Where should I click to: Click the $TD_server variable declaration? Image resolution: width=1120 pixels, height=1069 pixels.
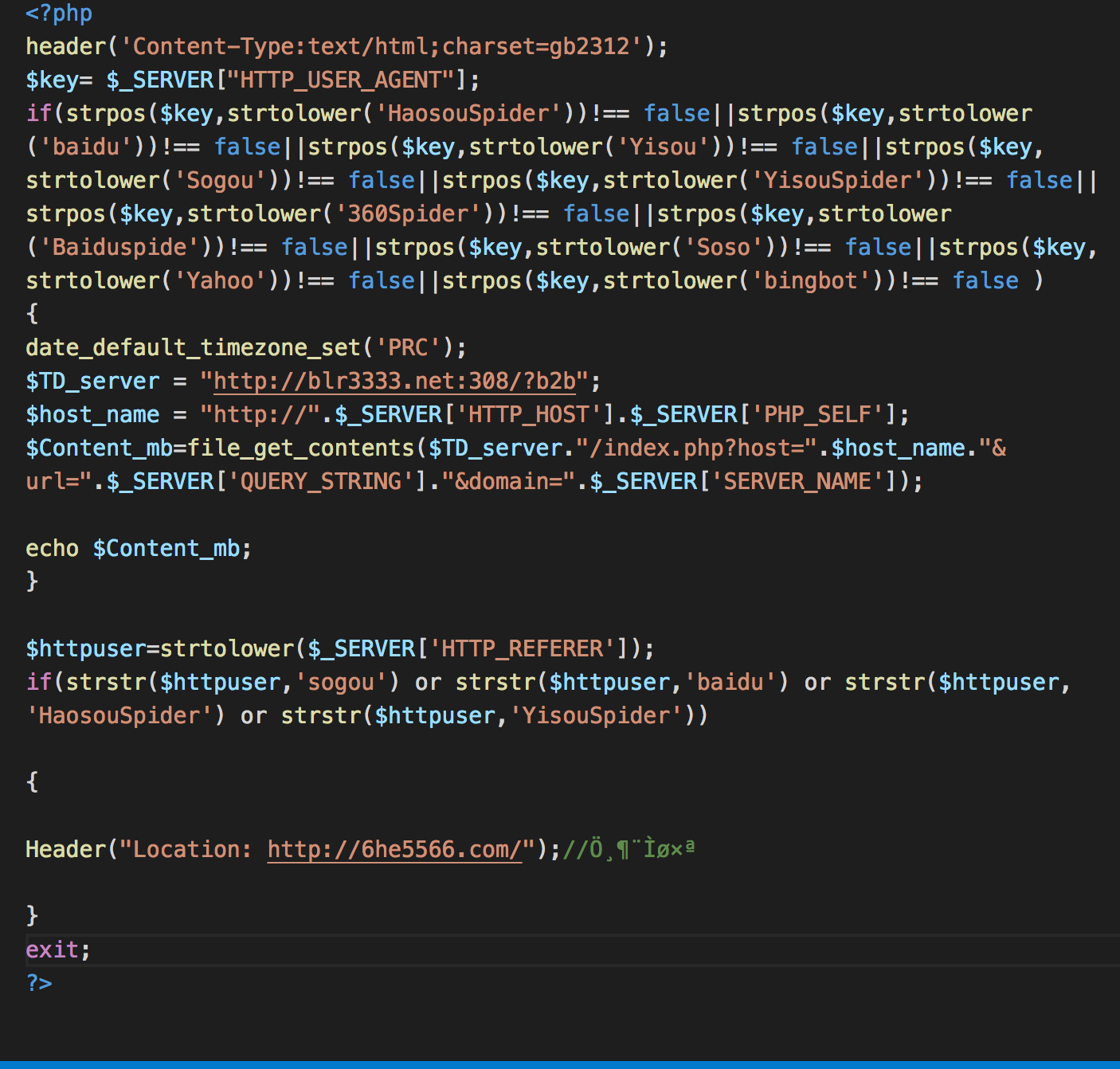[92, 381]
